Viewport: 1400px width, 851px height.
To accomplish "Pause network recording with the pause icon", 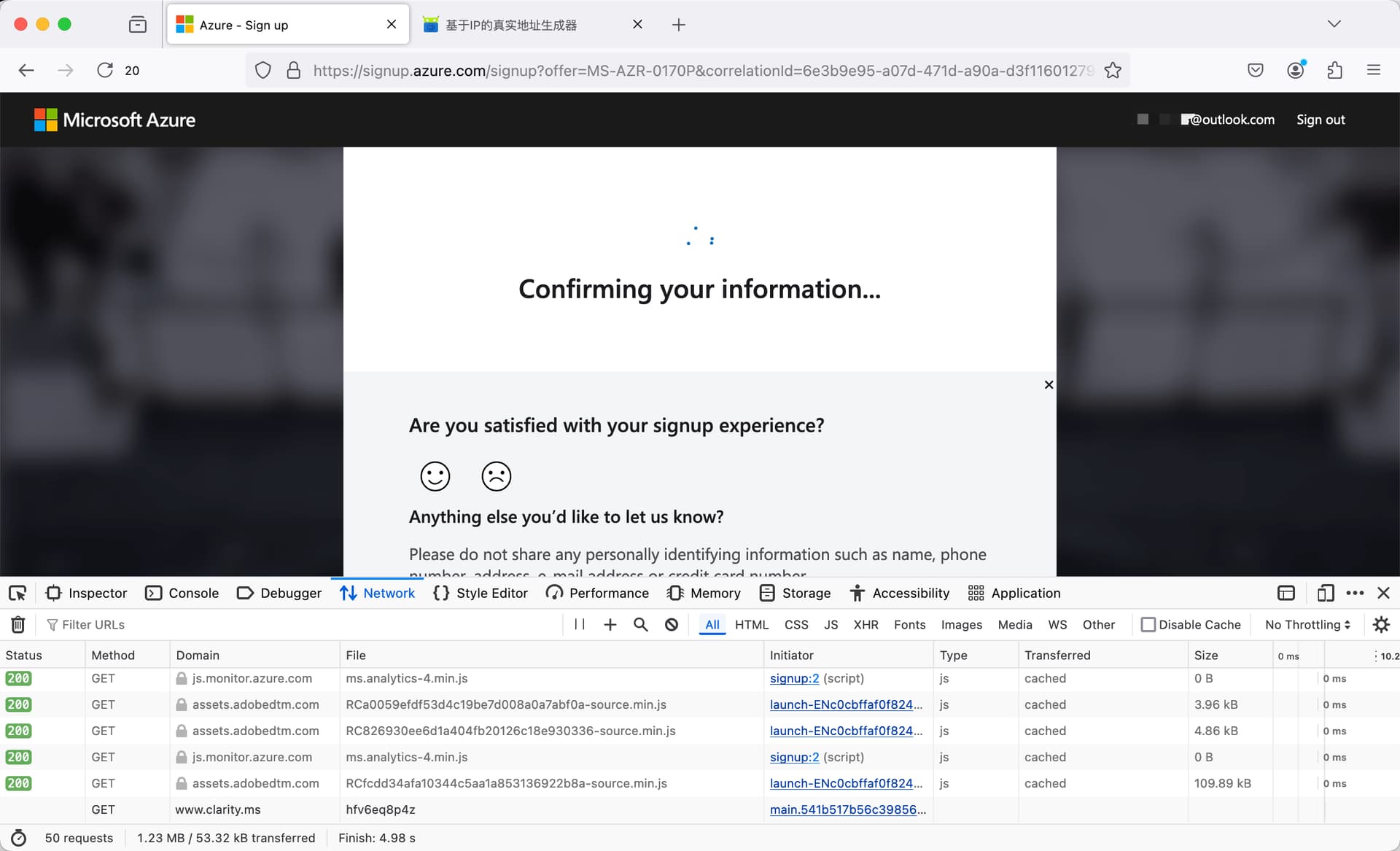I will pos(580,624).
